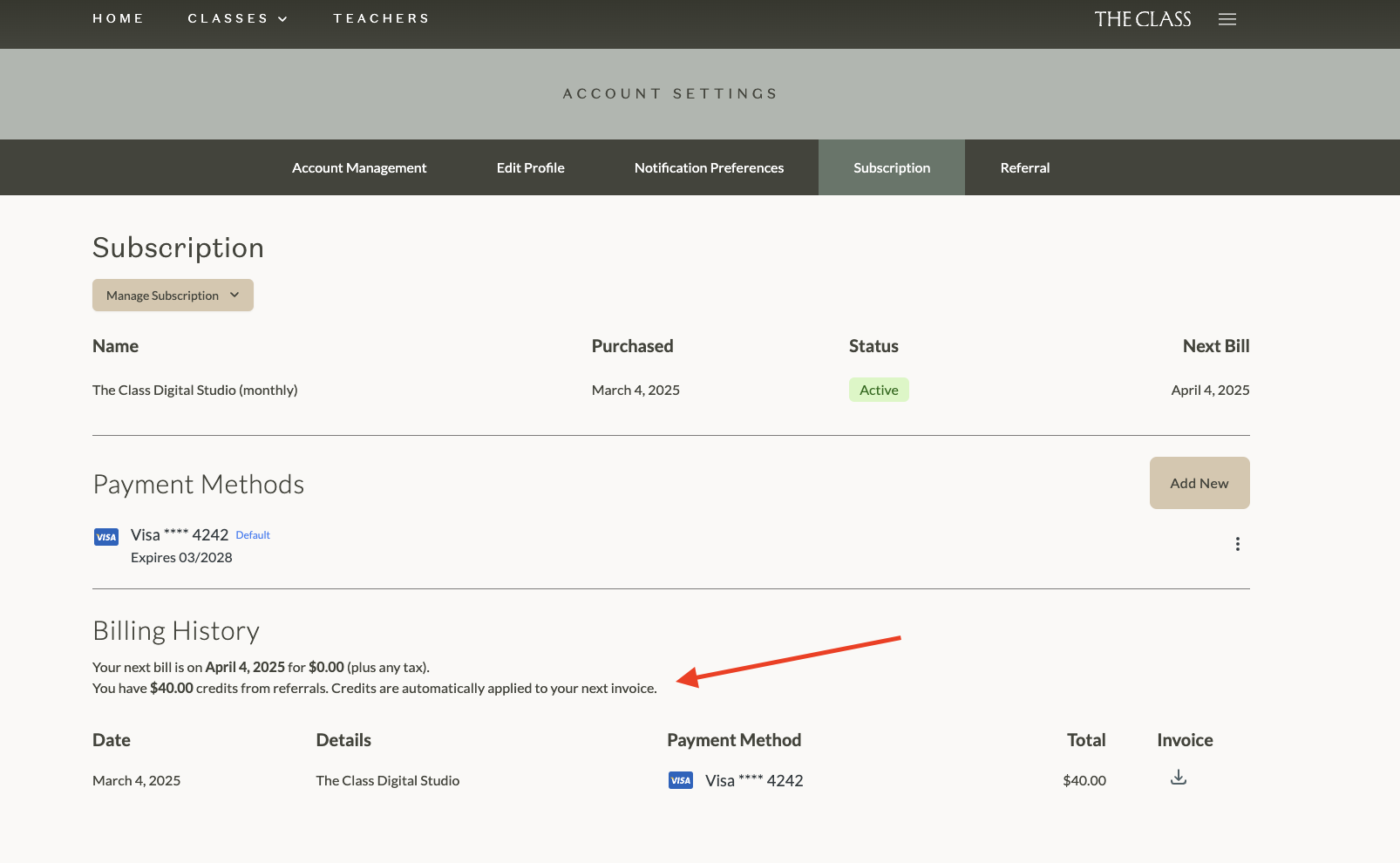
Task: Click the Next Bill column header
Action: pos(1216,346)
